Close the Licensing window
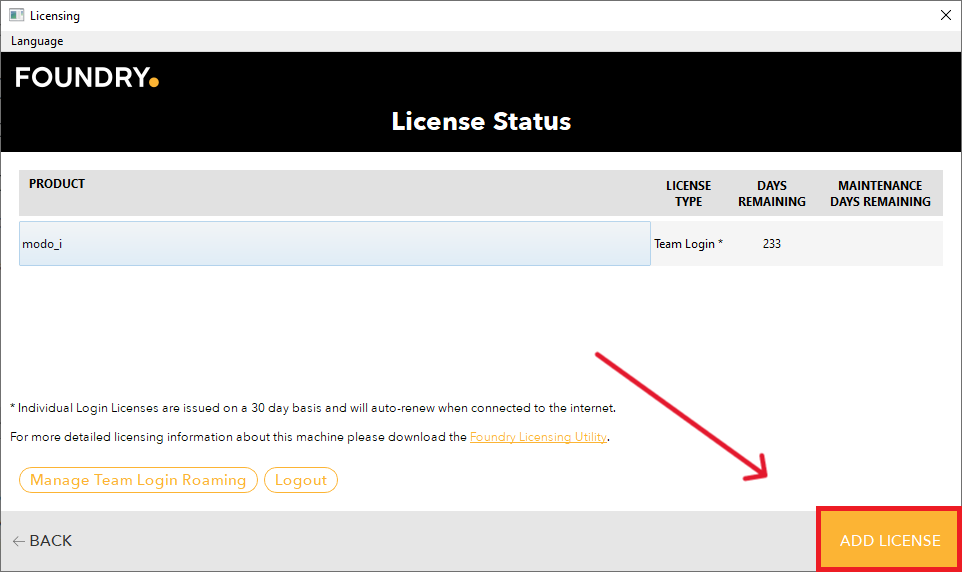Image resolution: width=962 pixels, height=572 pixels. tap(945, 15)
